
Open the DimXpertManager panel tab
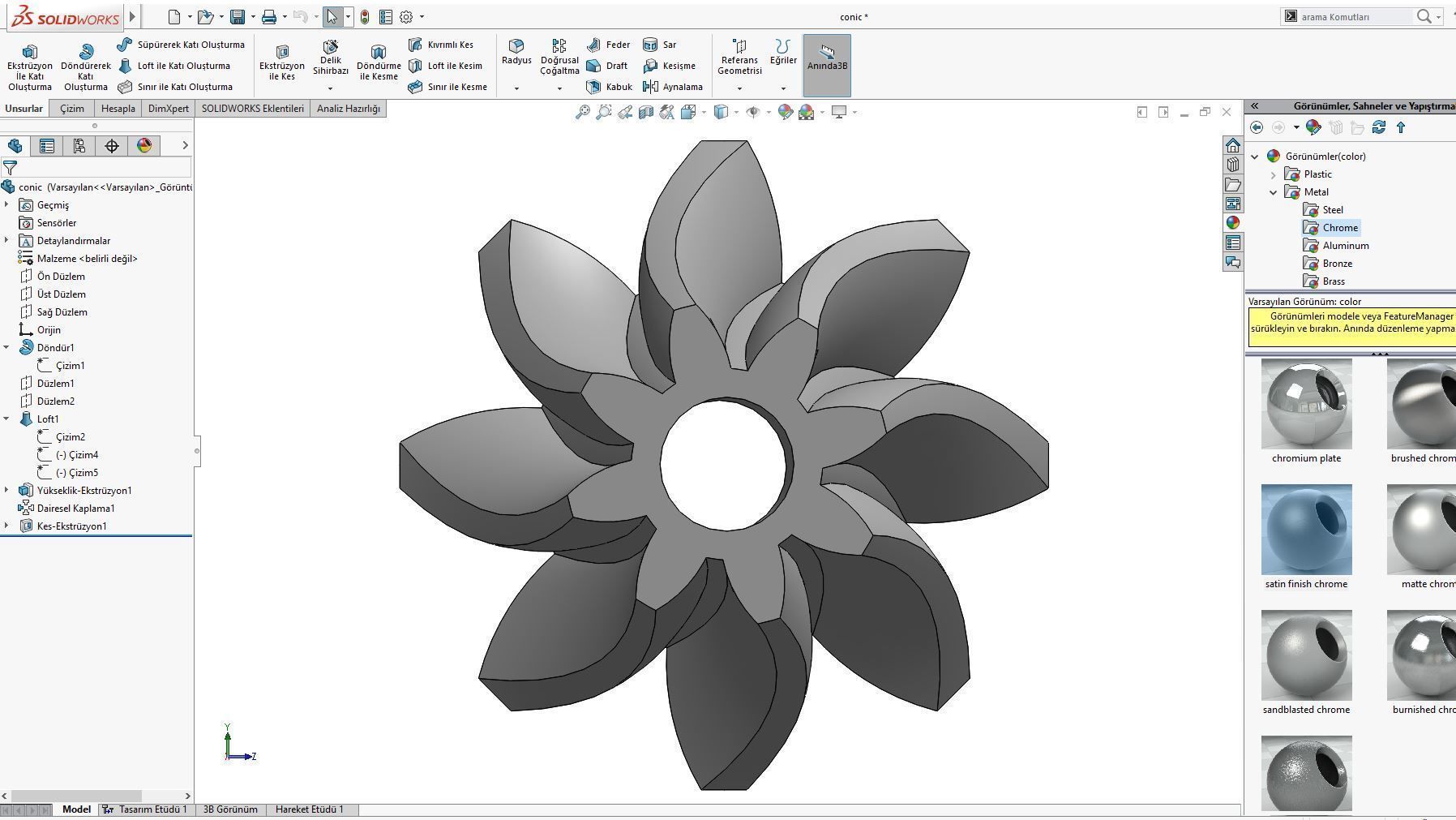click(x=112, y=146)
